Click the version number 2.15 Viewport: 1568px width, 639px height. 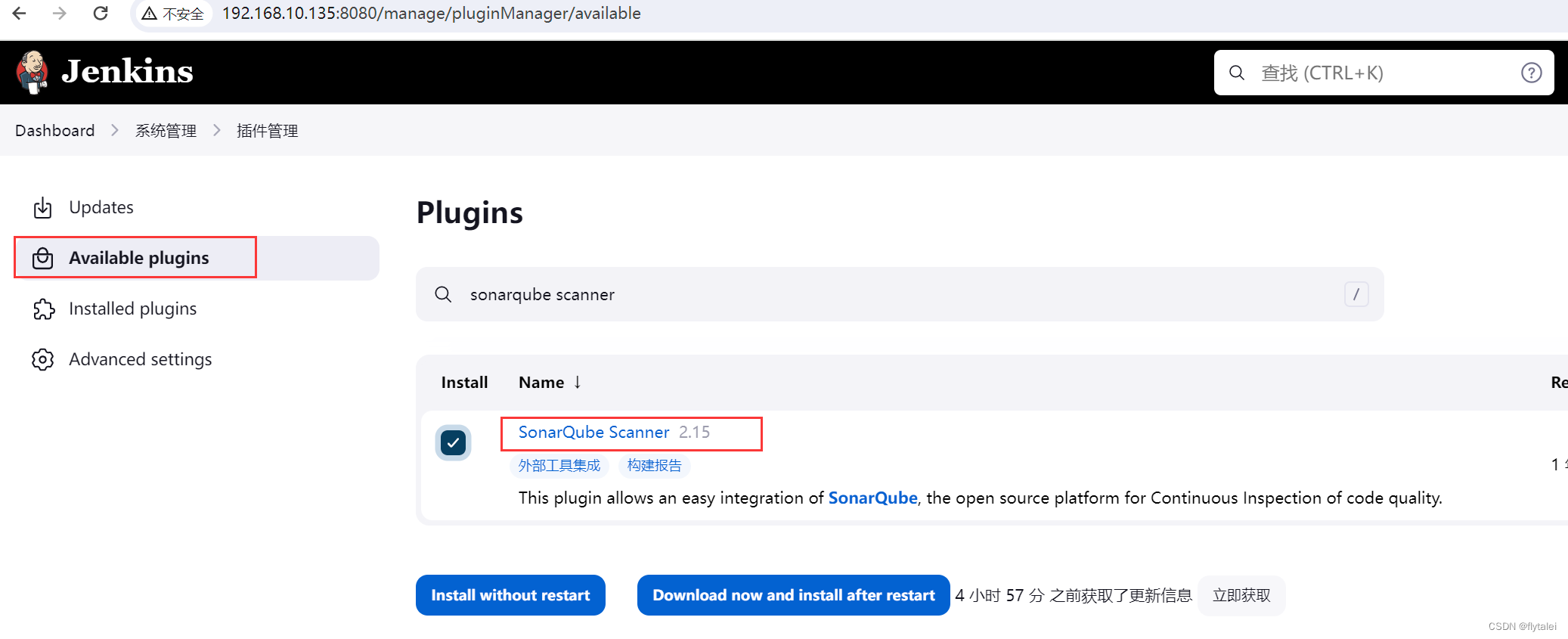point(694,432)
